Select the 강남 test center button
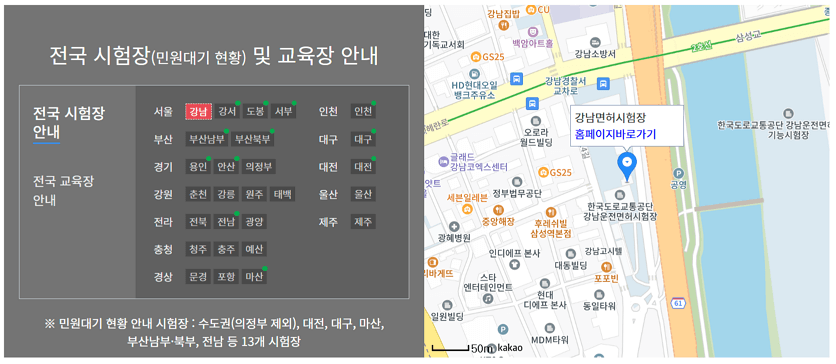836x364 pixels. tap(199, 111)
